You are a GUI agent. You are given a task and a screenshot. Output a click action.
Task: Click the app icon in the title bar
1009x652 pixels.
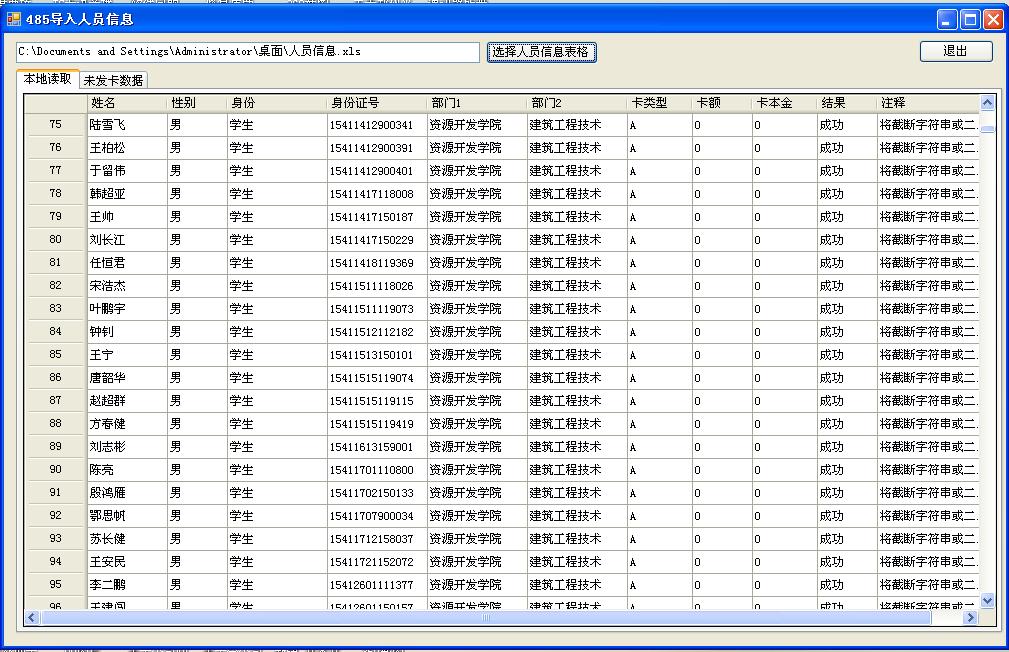[14, 19]
